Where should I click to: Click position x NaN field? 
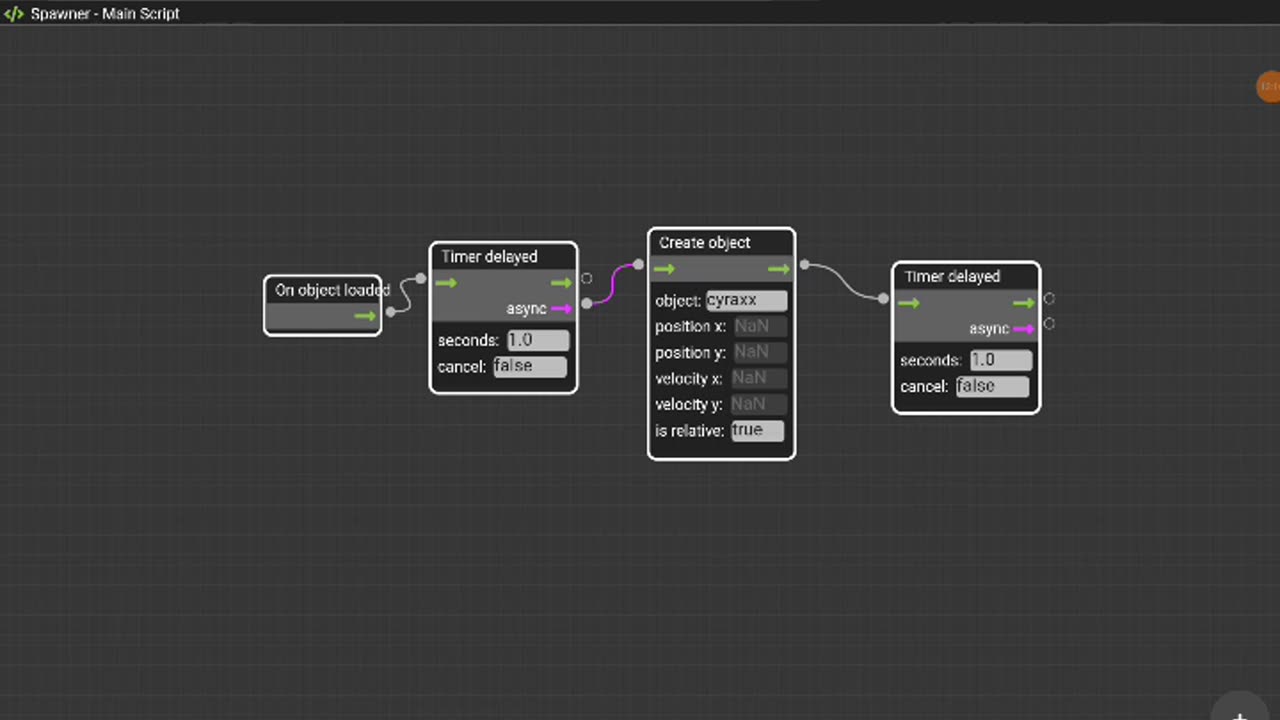pos(760,326)
